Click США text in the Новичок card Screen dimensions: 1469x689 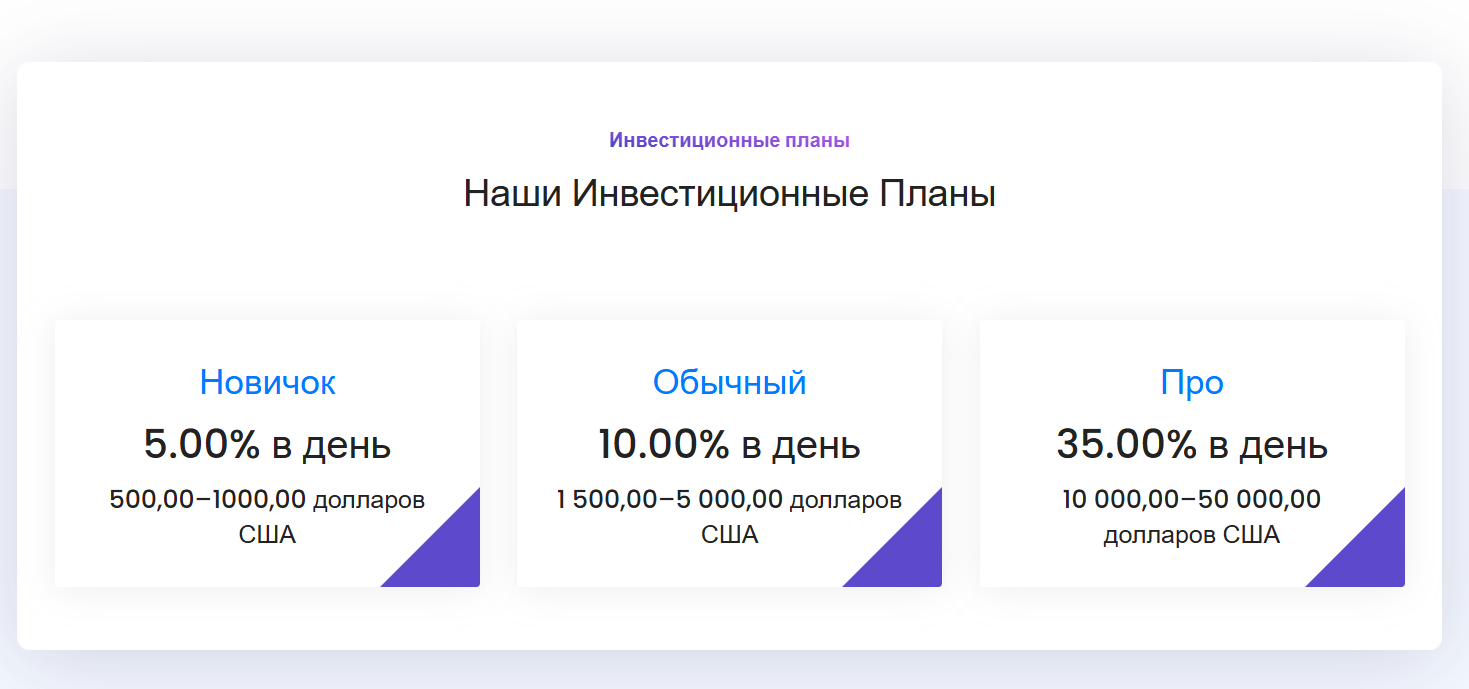coord(267,535)
